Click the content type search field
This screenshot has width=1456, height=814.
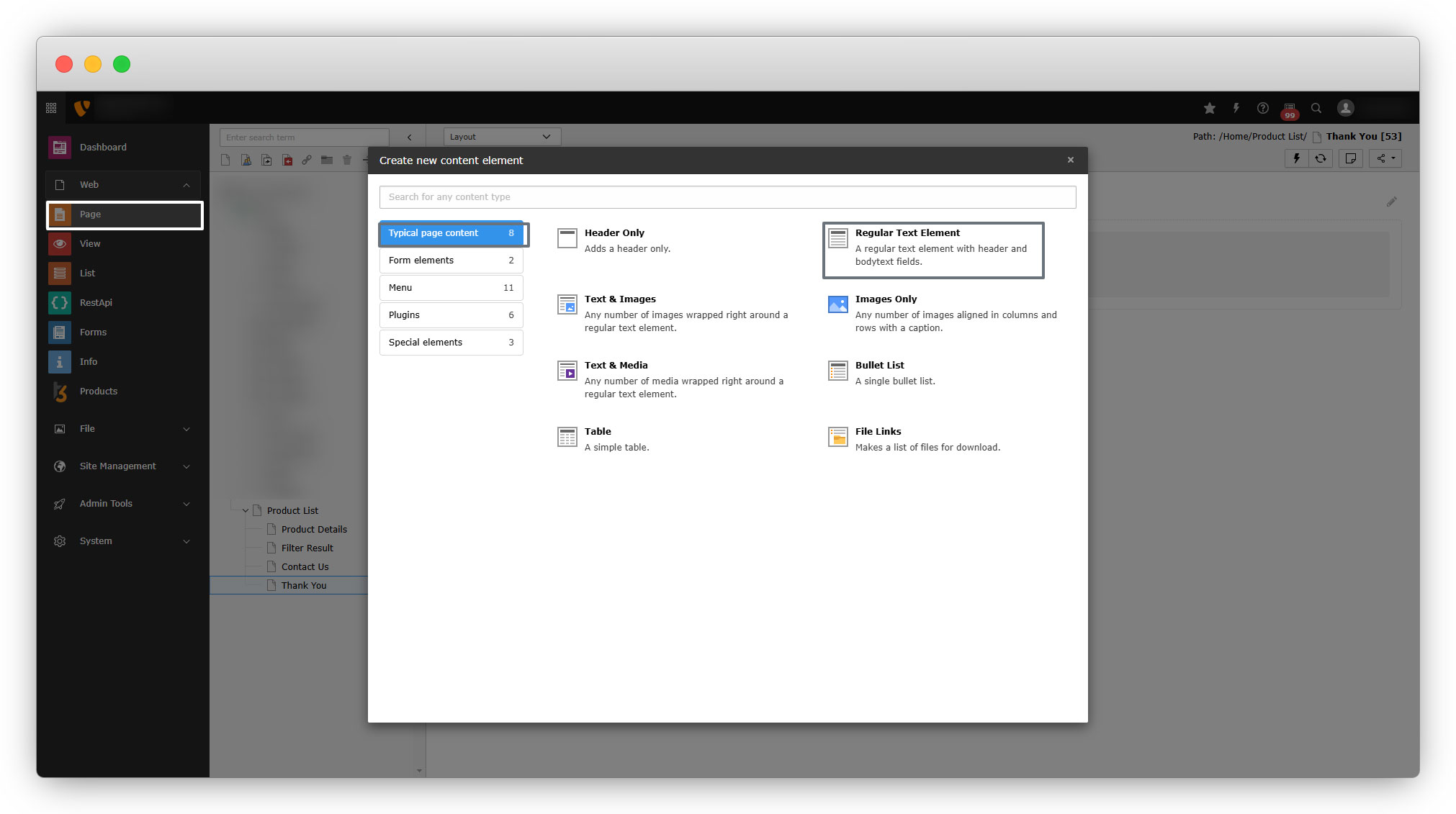tap(727, 197)
